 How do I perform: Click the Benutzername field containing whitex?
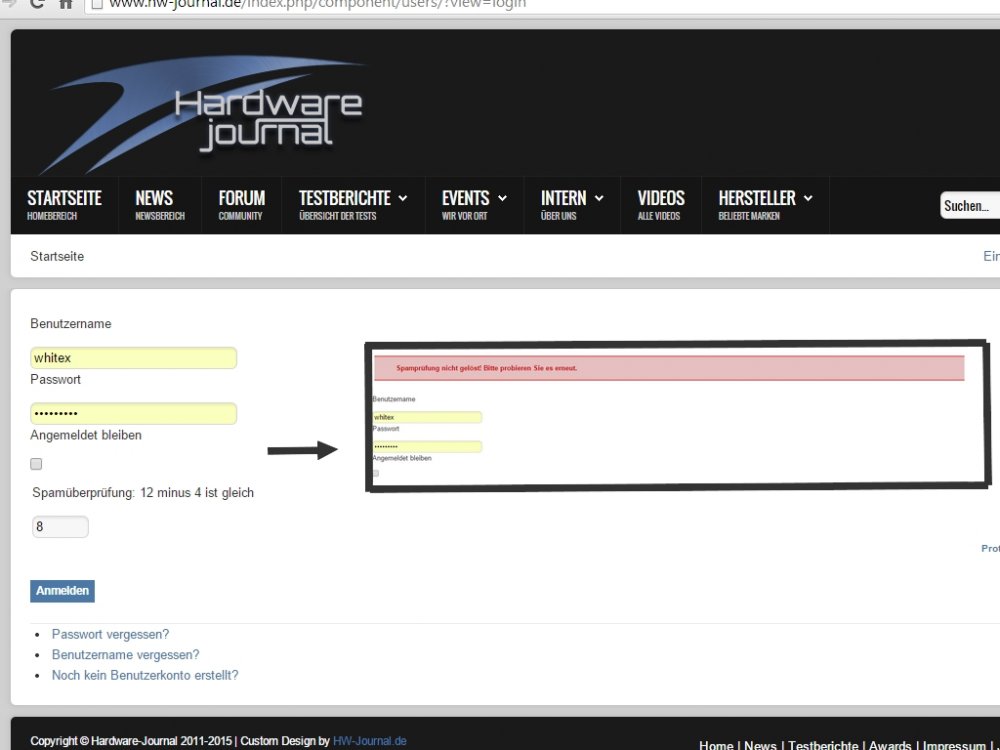pos(134,358)
